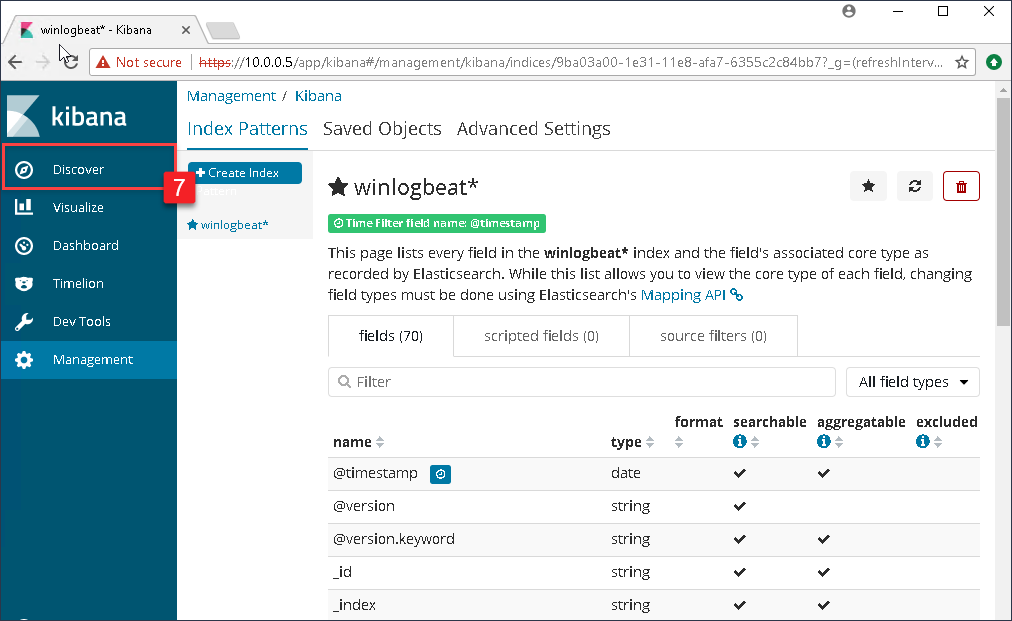Screen dimensions: 1012x621
Task: Click the _index field name
Action: pyautogui.click(x=354, y=605)
